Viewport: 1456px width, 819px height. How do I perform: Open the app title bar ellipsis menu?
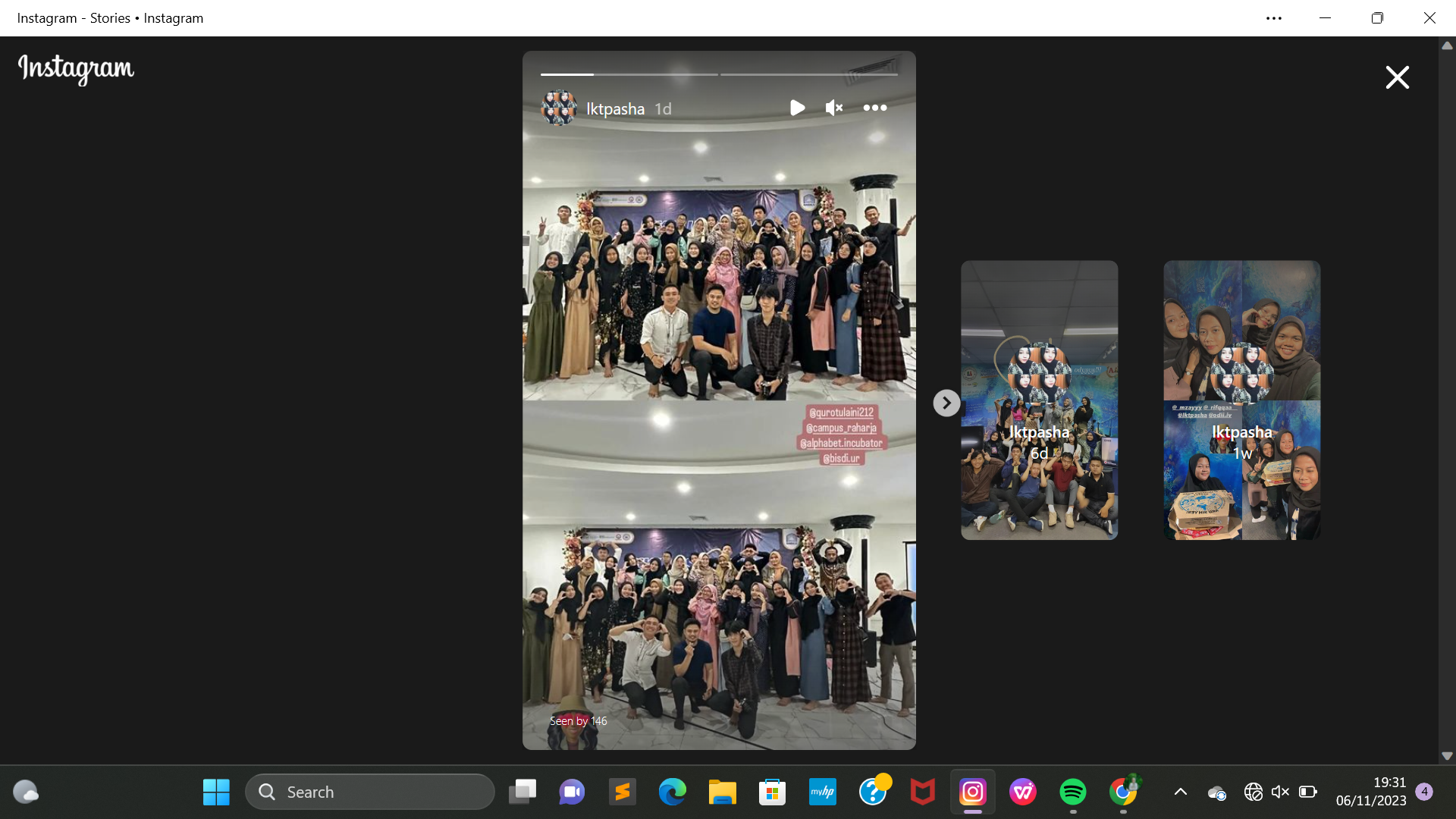1274,18
